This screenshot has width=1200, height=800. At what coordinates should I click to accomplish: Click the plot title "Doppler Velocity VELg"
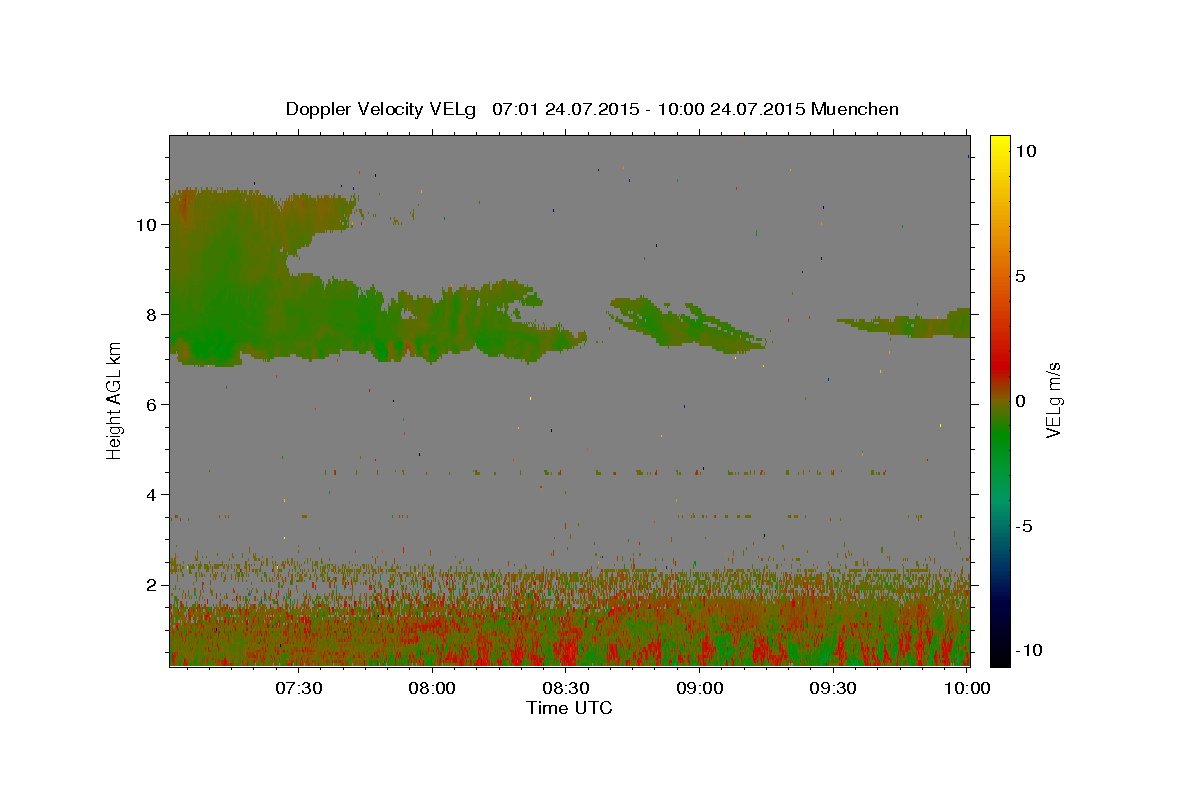tap(383, 109)
